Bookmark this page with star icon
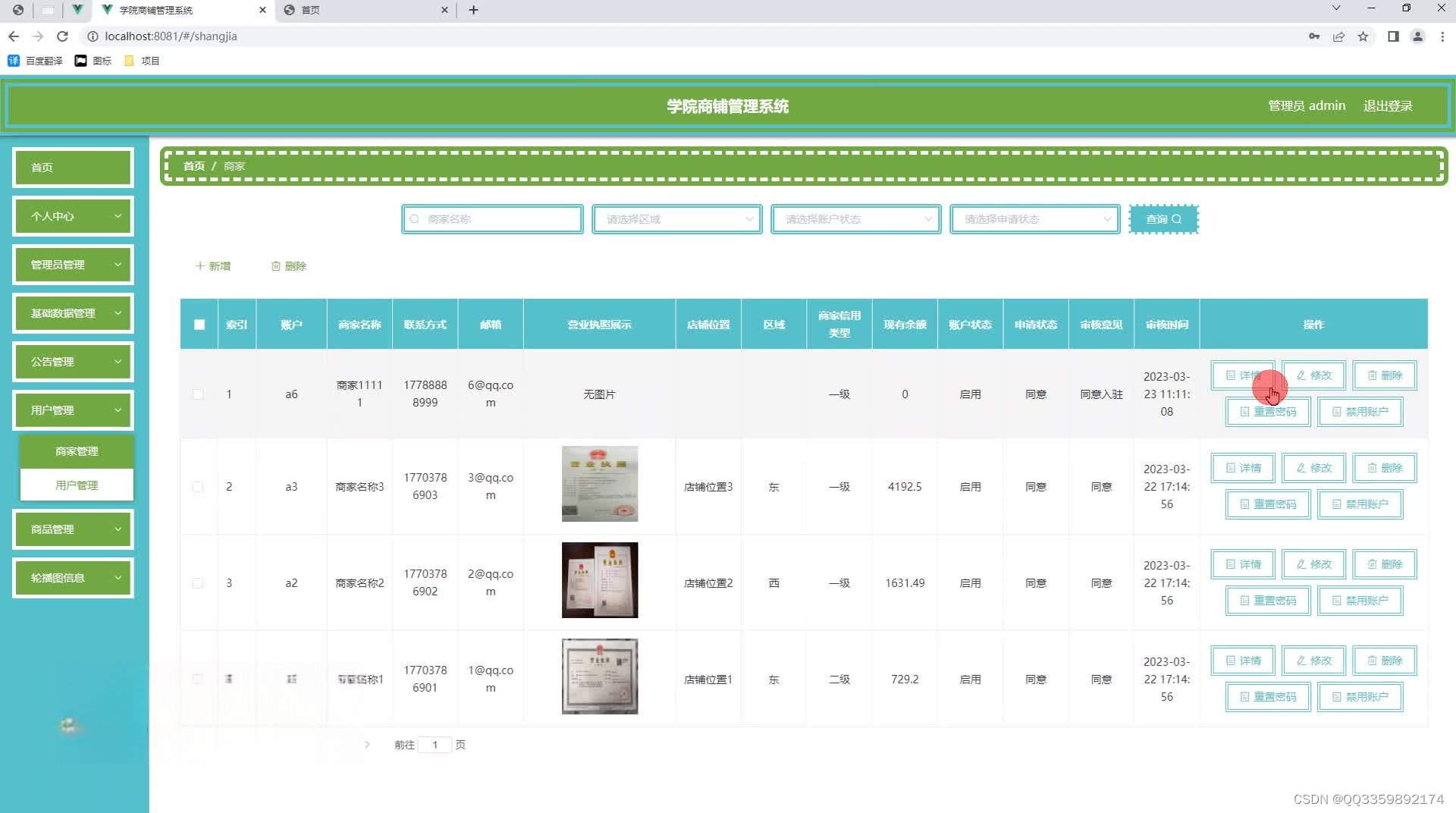The height and width of the screenshot is (813, 1456). tap(1363, 36)
